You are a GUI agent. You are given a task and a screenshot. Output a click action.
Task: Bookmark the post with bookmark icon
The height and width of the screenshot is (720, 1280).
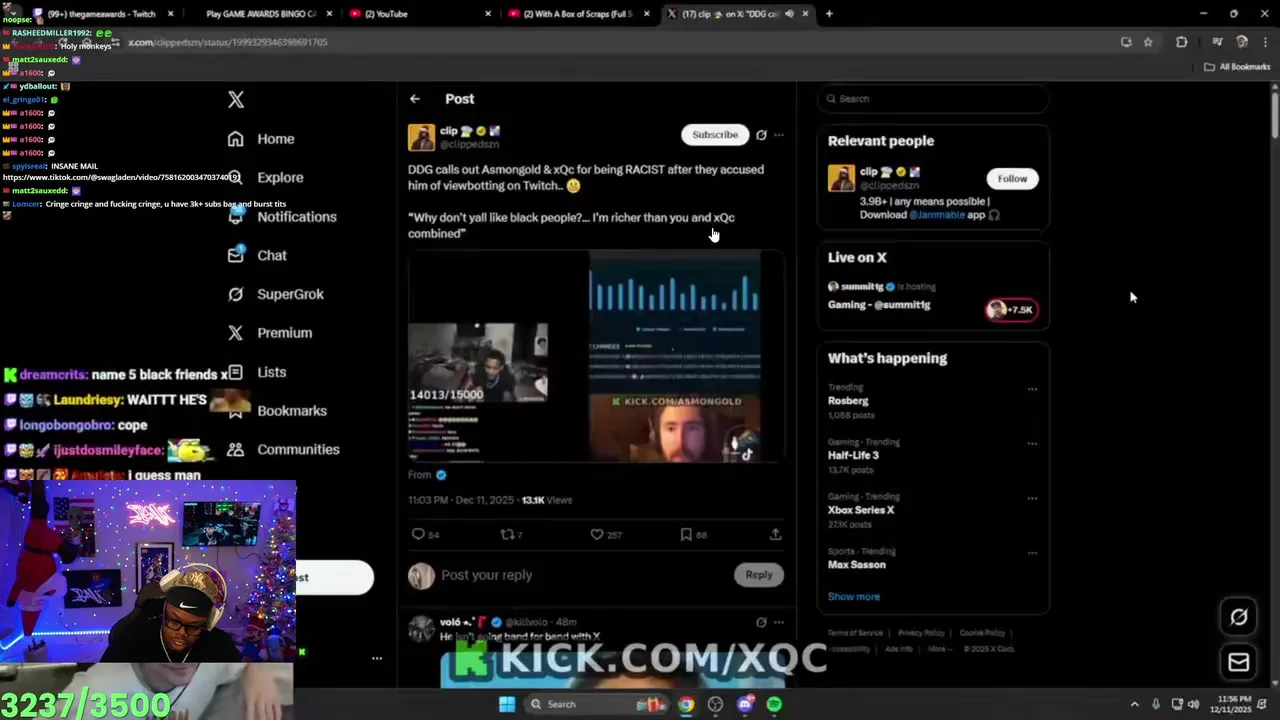point(686,535)
